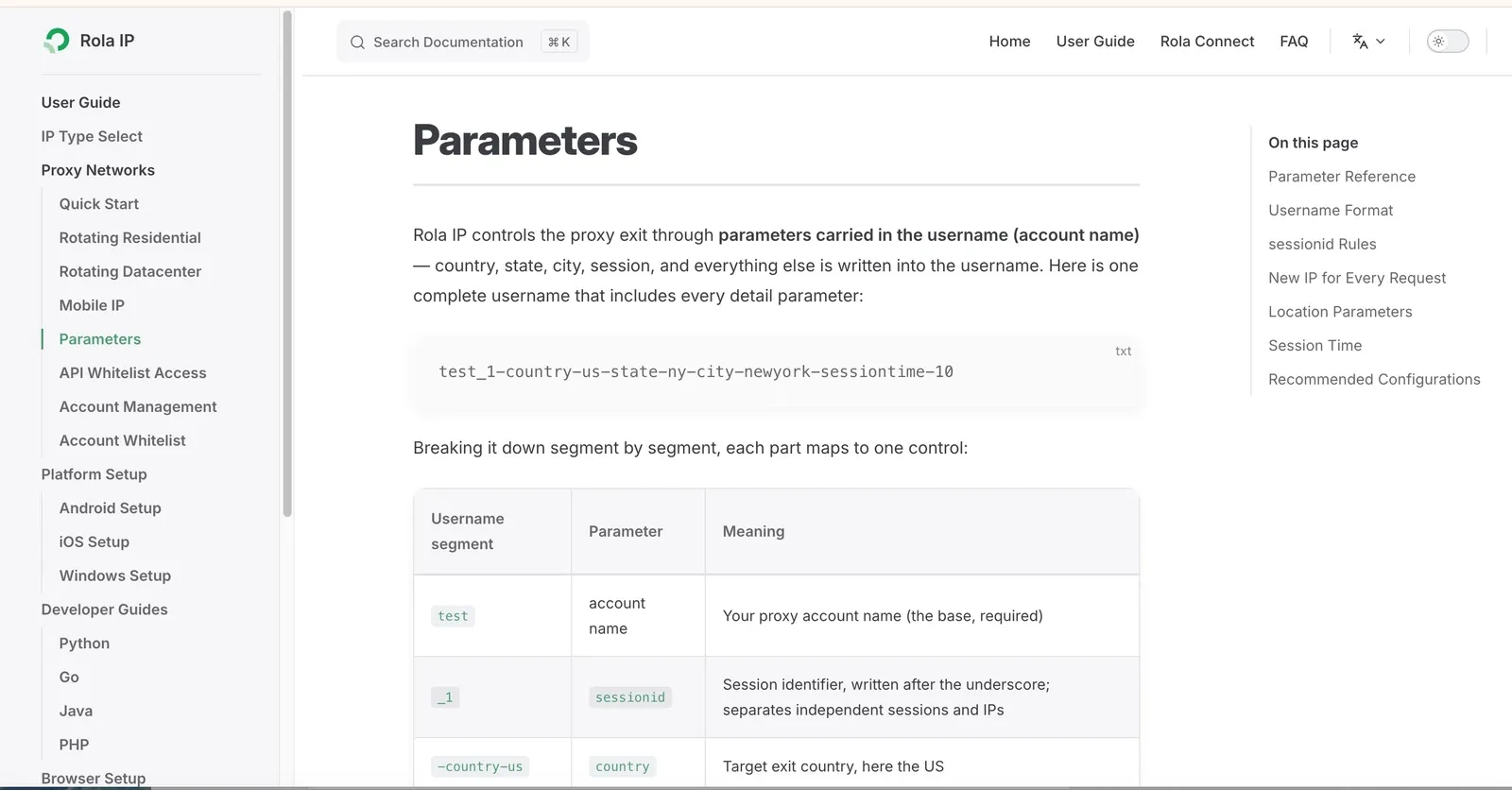Open the Mobile IP page

pos(92,305)
